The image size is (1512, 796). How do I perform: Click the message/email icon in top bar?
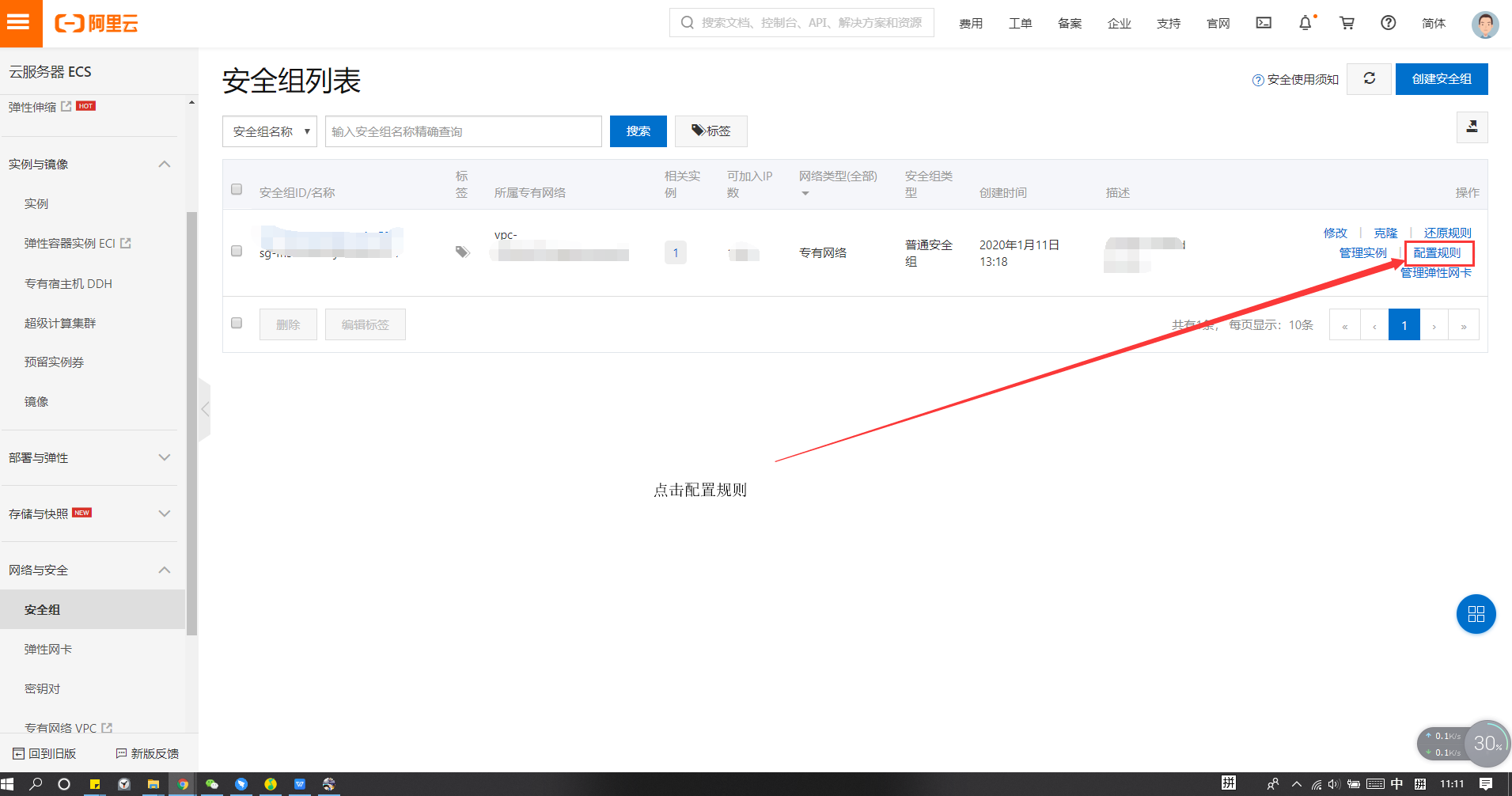(1263, 23)
